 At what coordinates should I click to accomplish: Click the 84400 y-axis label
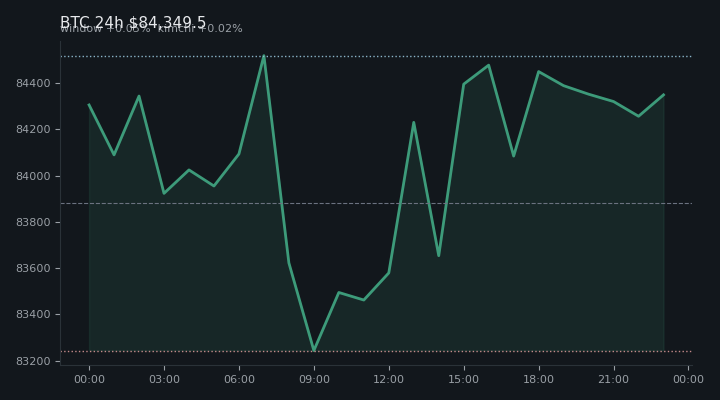pyautogui.click(x=33, y=84)
